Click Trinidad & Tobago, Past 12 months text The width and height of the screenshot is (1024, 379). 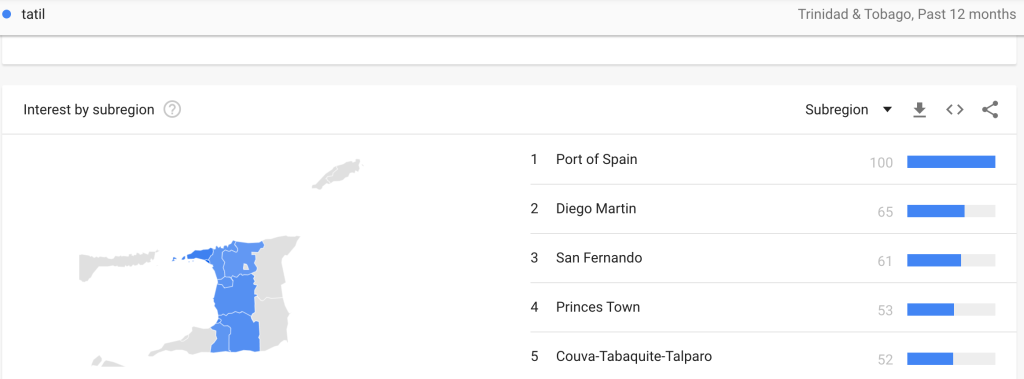[x=906, y=14]
